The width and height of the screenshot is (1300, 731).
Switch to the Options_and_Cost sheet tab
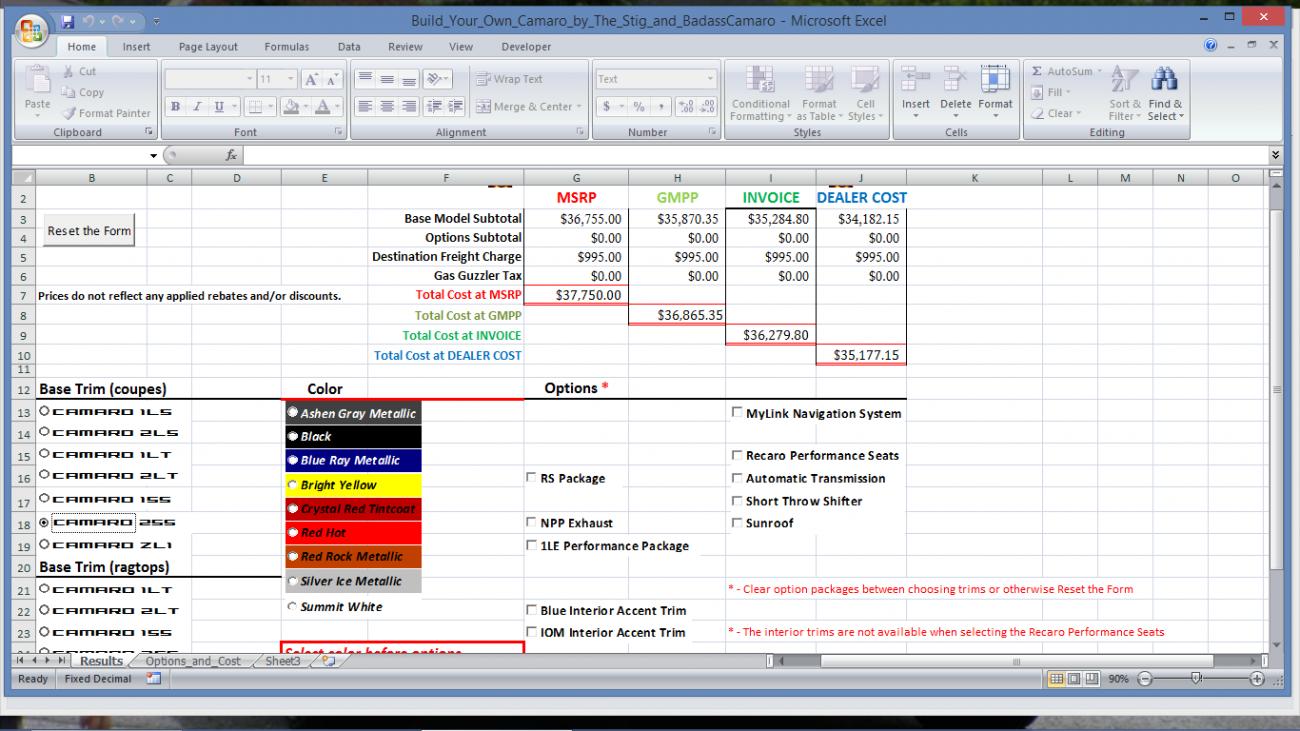[x=192, y=661]
